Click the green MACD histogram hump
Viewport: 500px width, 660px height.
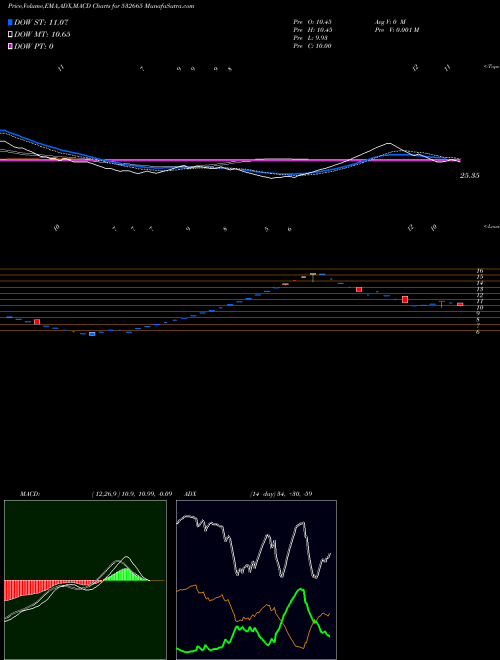[x=125, y=575]
